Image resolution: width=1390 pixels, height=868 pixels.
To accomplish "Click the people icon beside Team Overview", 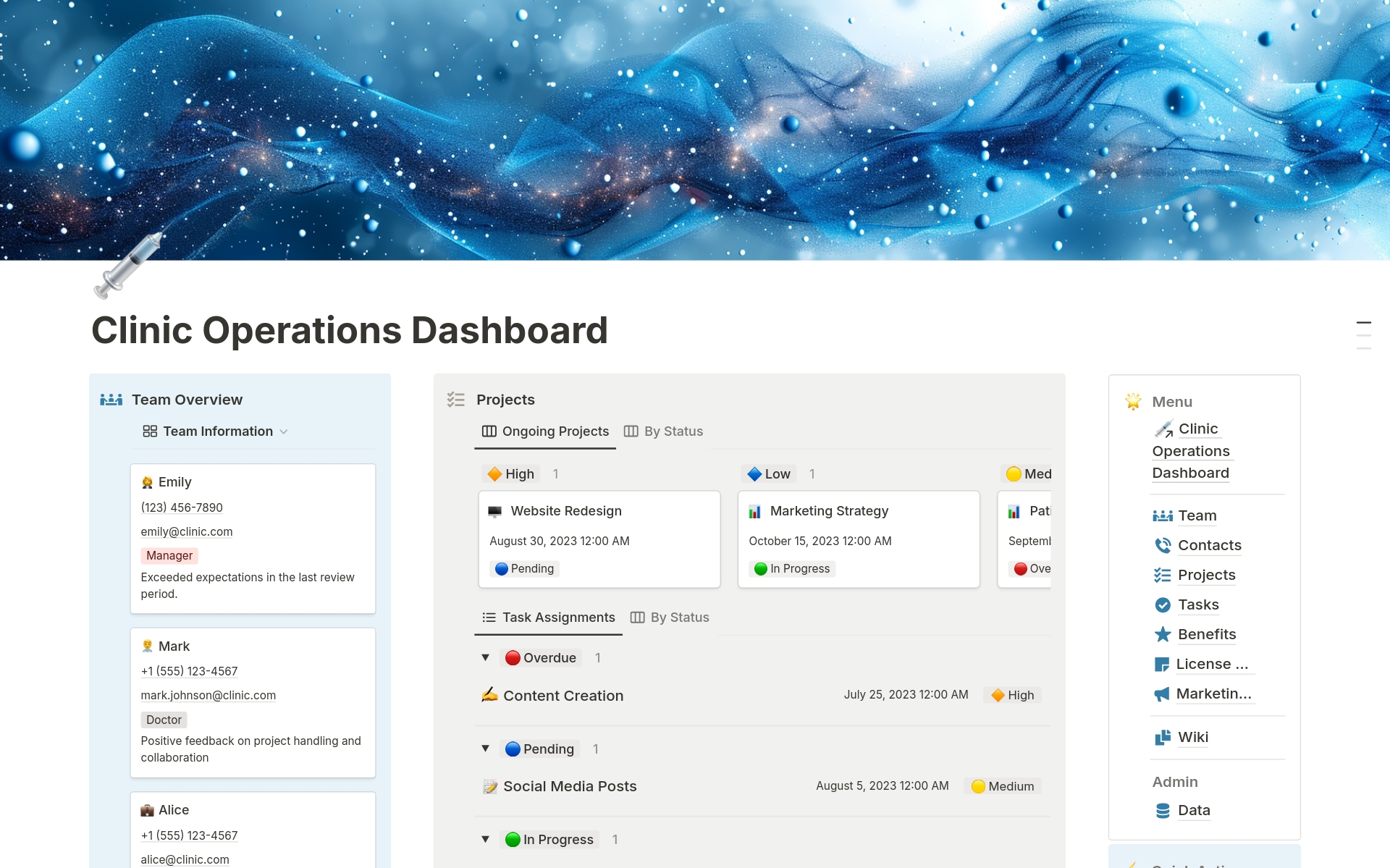I will tap(111, 399).
